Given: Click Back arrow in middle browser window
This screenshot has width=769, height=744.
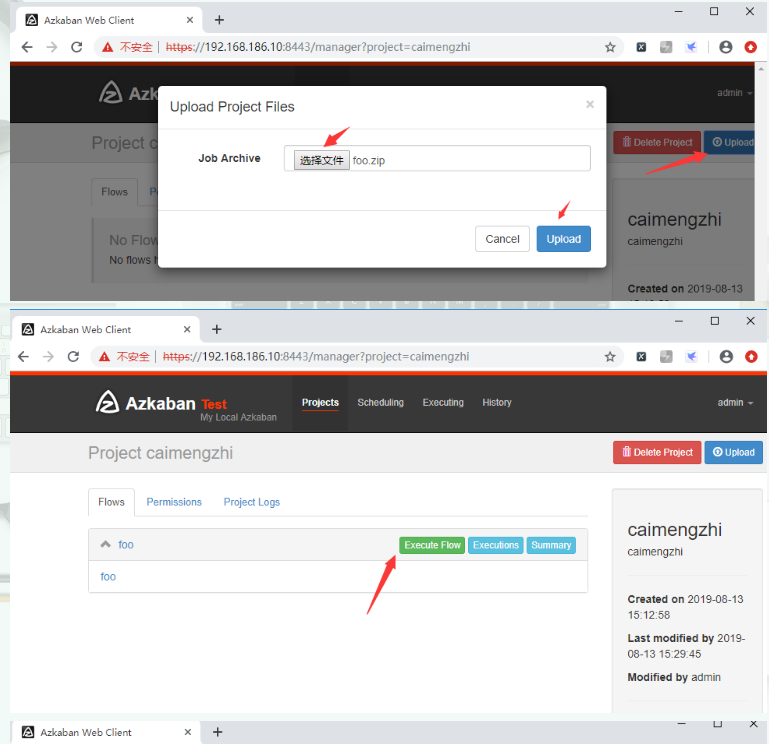Looking at the screenshot, I should [x=24, y=357].
